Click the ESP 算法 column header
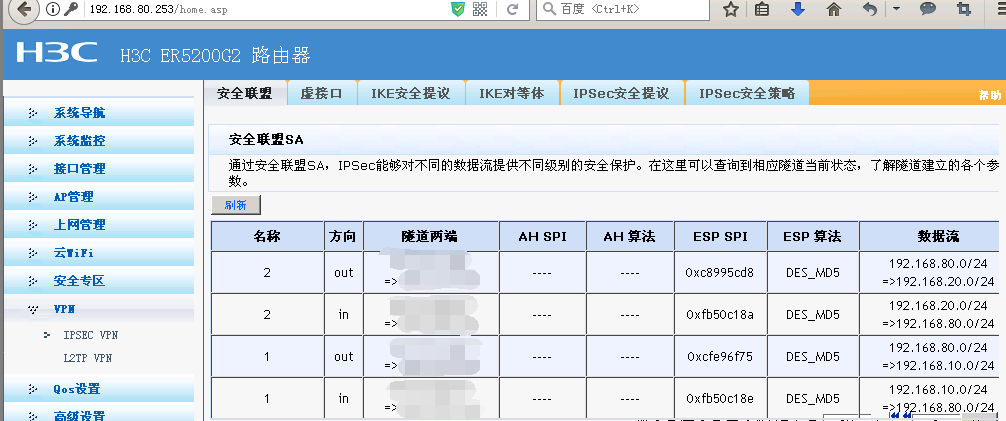Image resolution: width=1006 pixels, height=421 pixels. coord(812,236)
